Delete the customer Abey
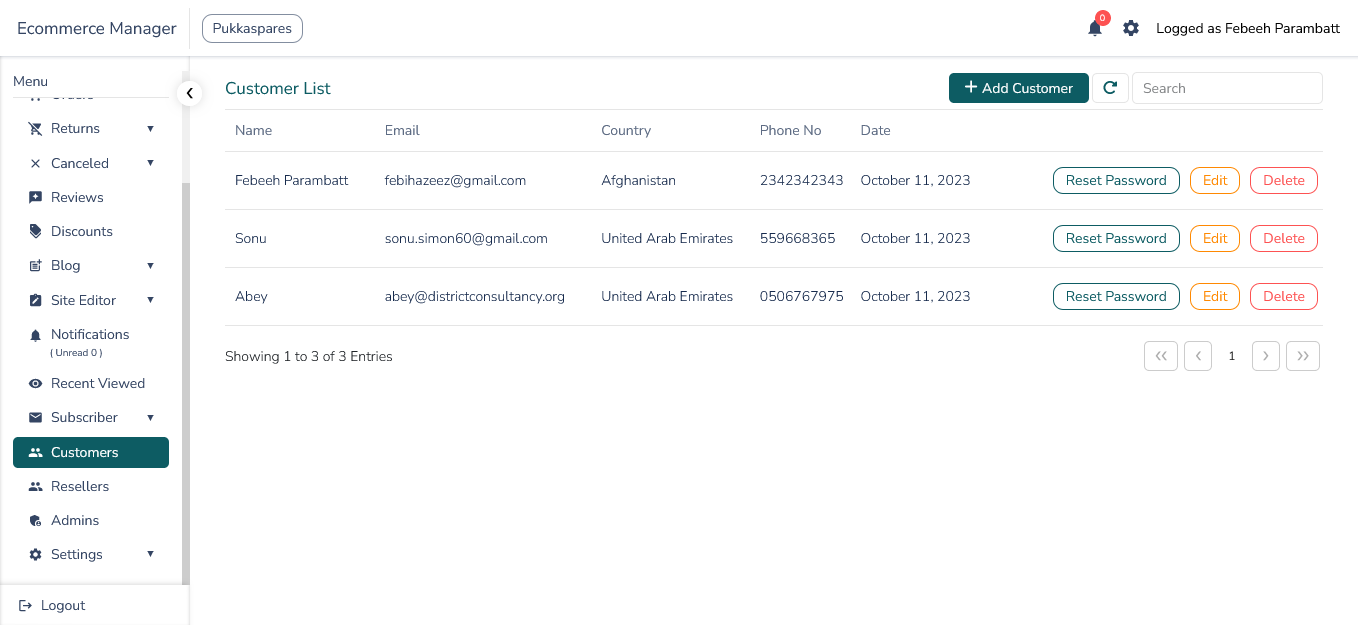The image size is (1358, 625). pos(1283,296)
